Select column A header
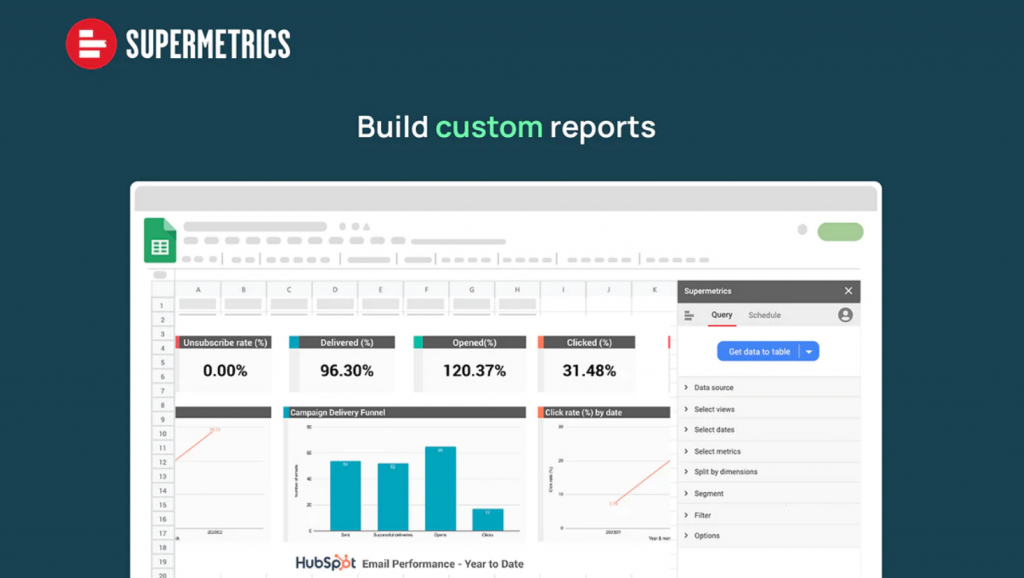The image size is (1024, 578). 198,289
